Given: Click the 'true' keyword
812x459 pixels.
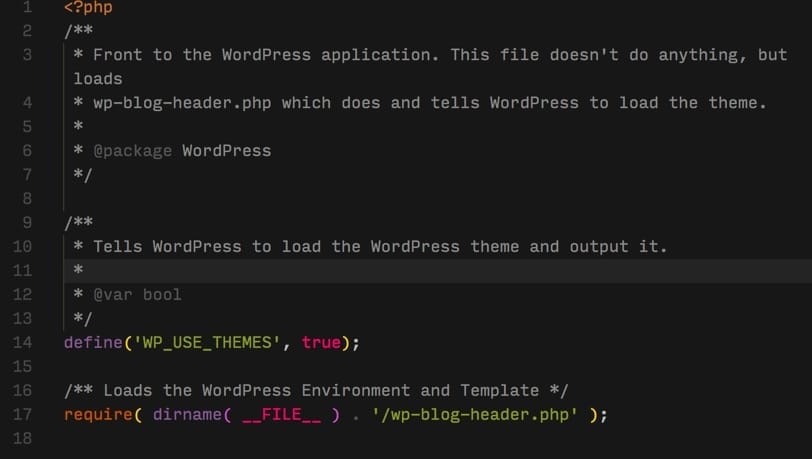Looking at the screenshot, I should point(321,342).
